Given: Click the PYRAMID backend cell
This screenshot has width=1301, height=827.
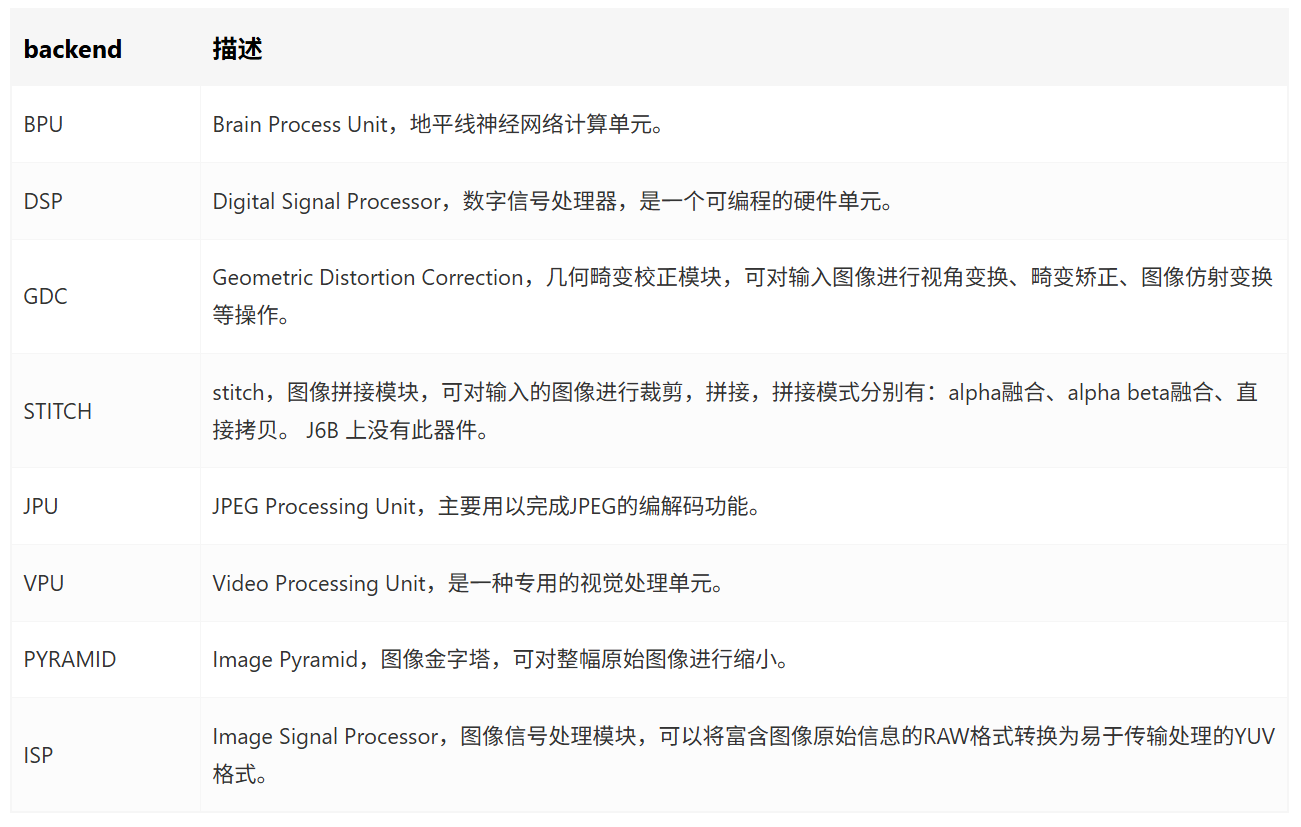Looking at the screenshot, I should pos(70,660).
